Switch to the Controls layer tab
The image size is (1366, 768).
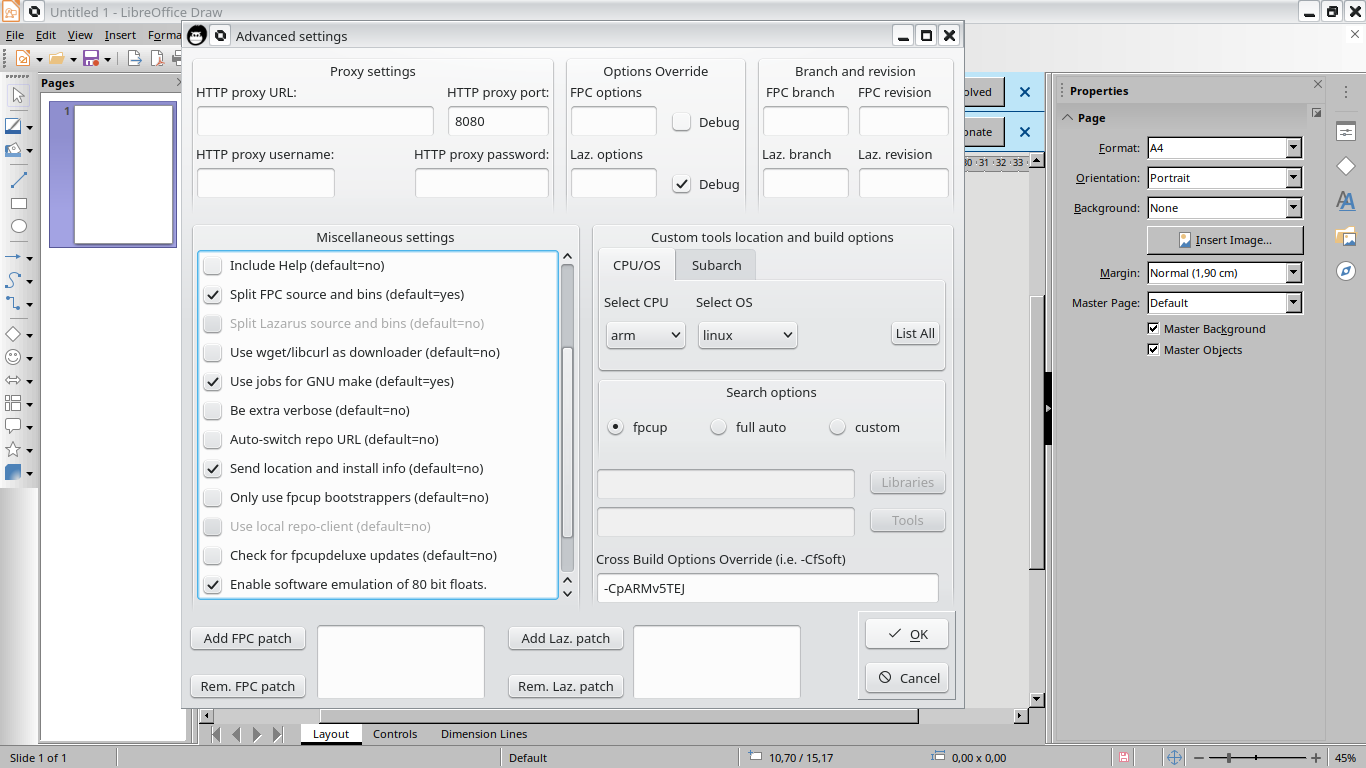tap(395, 734)
